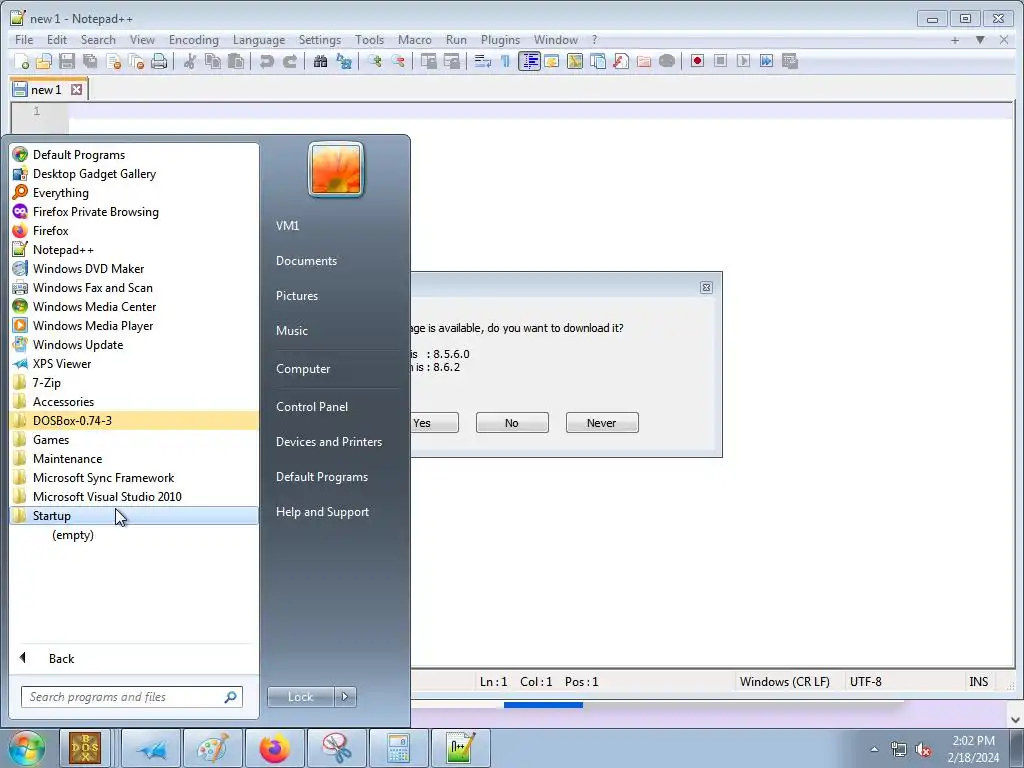The height and width of the screenshot is (768, 1024).
Task: Click Never in the update dialog
Action: point(601,423)
